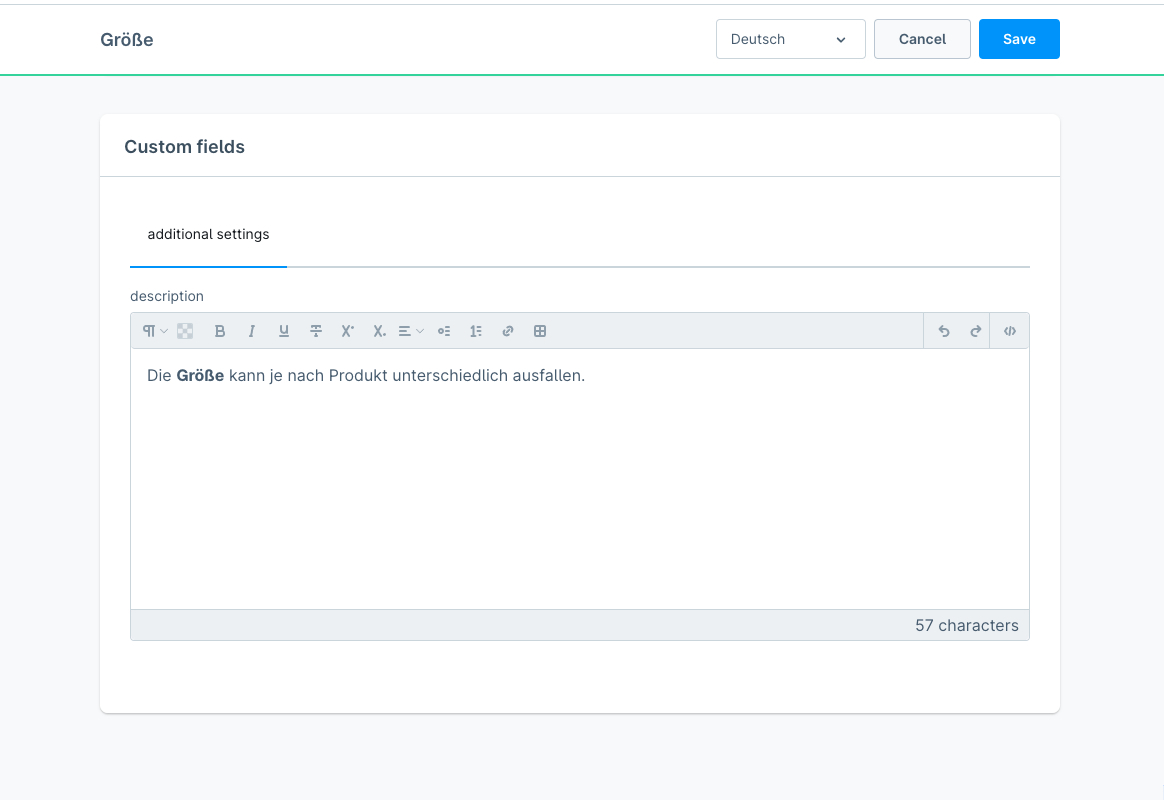This screenshot has height=800, width=1164.
Task: Apply superscript formatting
Action: tap(348, 331)
